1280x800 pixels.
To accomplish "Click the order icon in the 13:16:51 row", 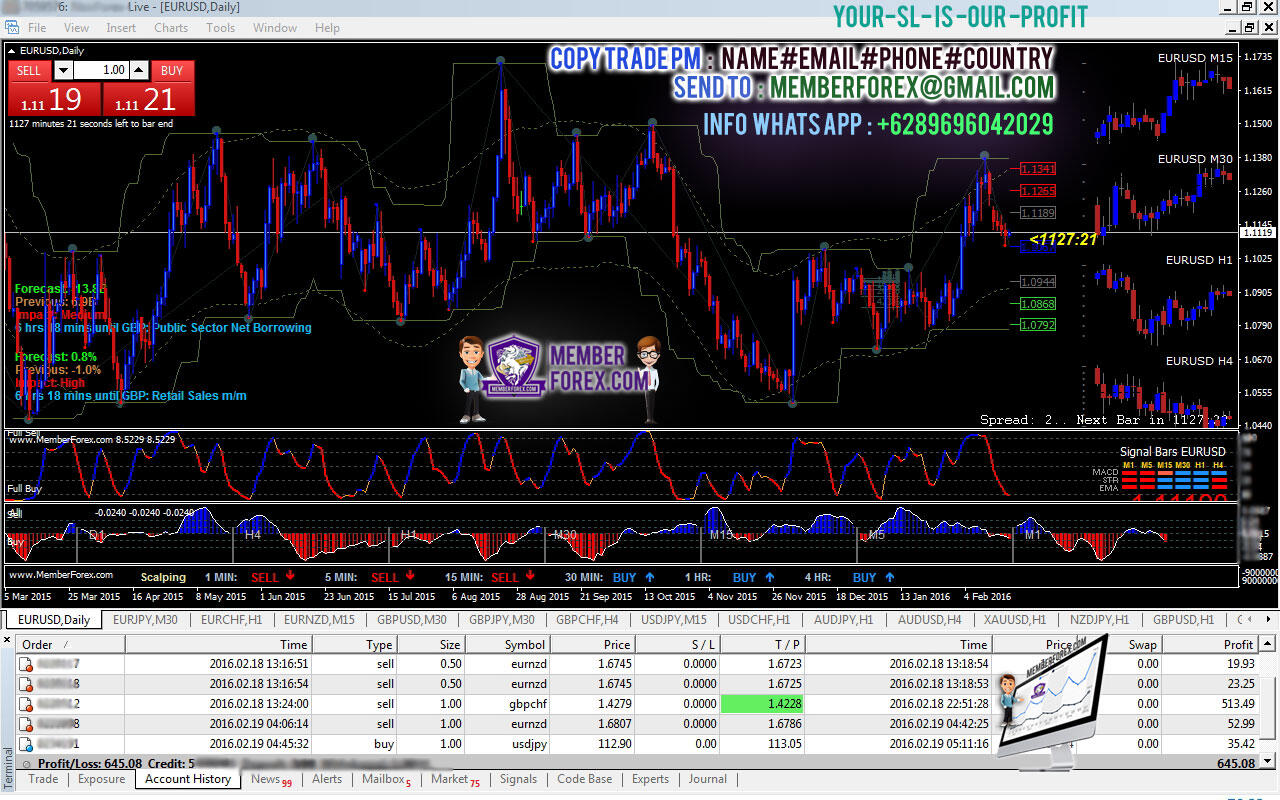I will [x=27, y=664].
